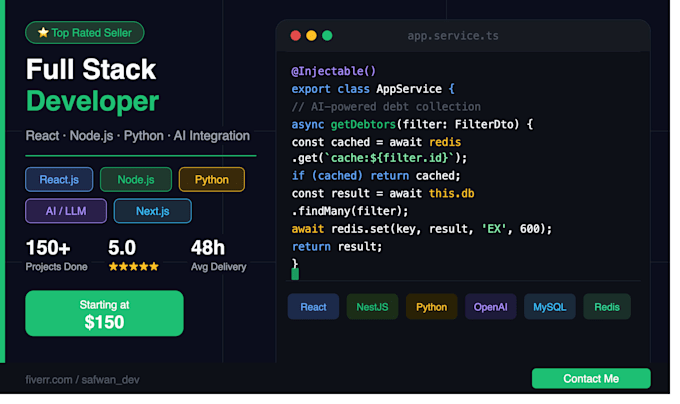Click the Top Rated Seller badge

pyautogui.click(x=85, y=33)
